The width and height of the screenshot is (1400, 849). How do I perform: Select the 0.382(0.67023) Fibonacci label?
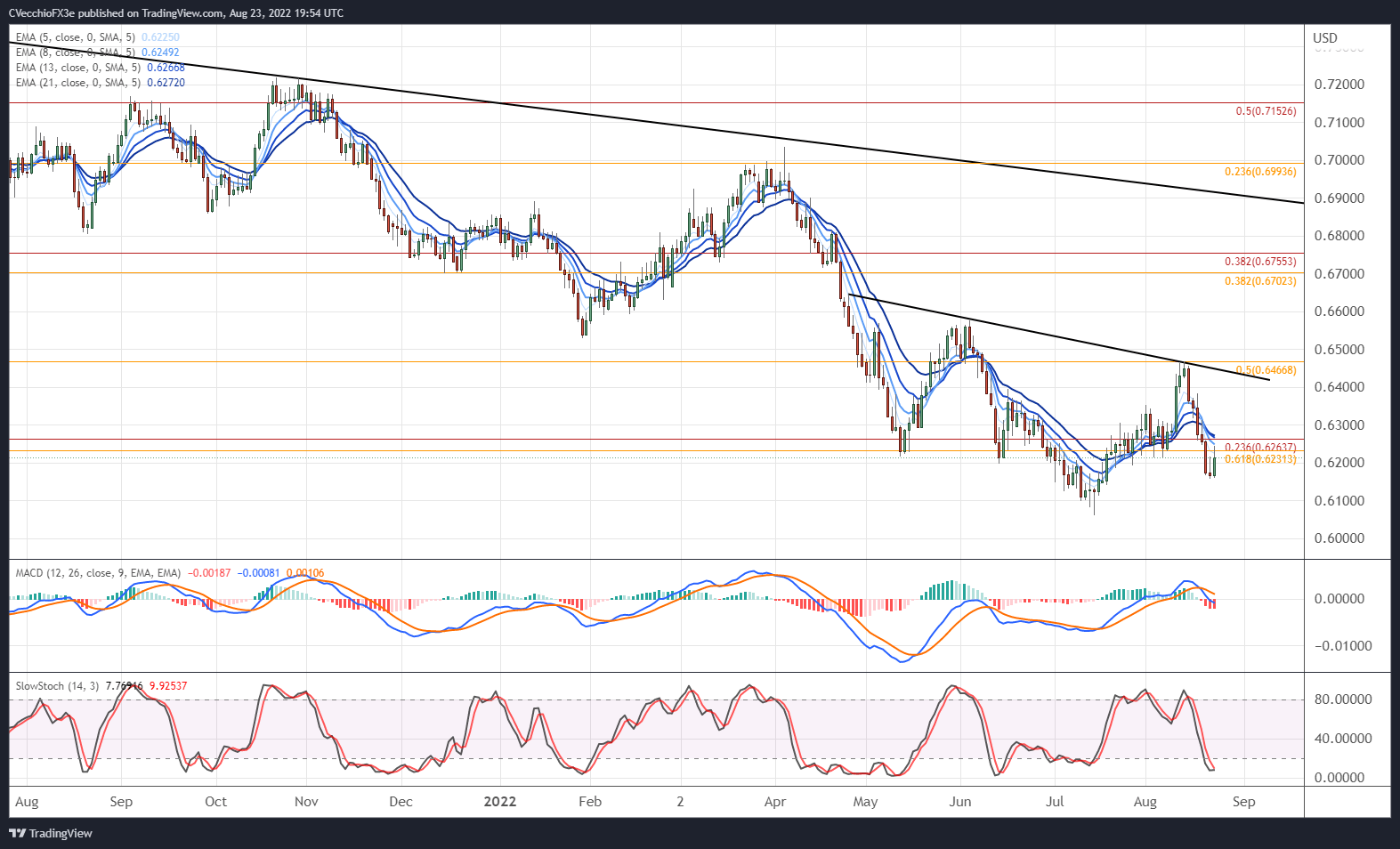[1260, 281]
